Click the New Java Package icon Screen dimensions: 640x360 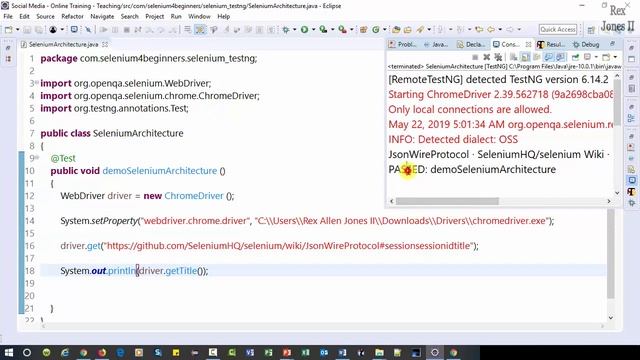click(363, 29)
